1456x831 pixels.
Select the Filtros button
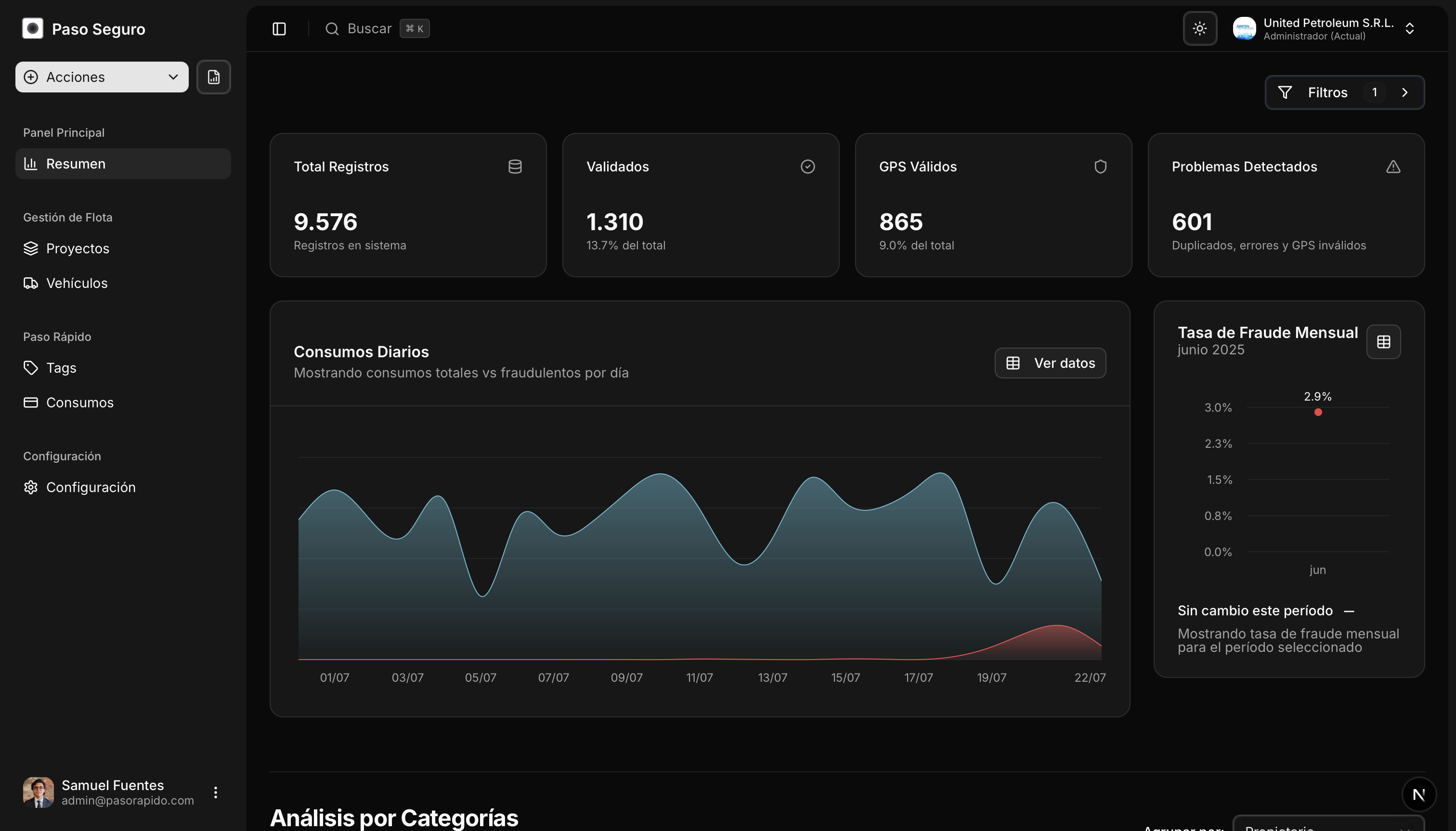(x=1327, y=92)
